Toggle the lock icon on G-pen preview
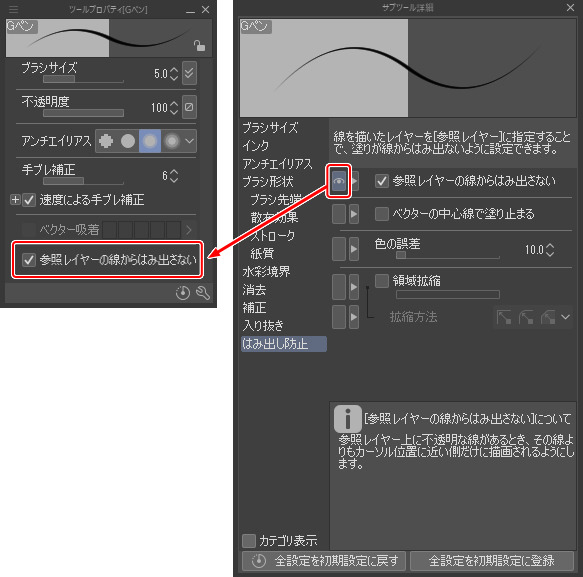This screenshot has width=583, height=577. pyautogui.click(x=199, y=46)
